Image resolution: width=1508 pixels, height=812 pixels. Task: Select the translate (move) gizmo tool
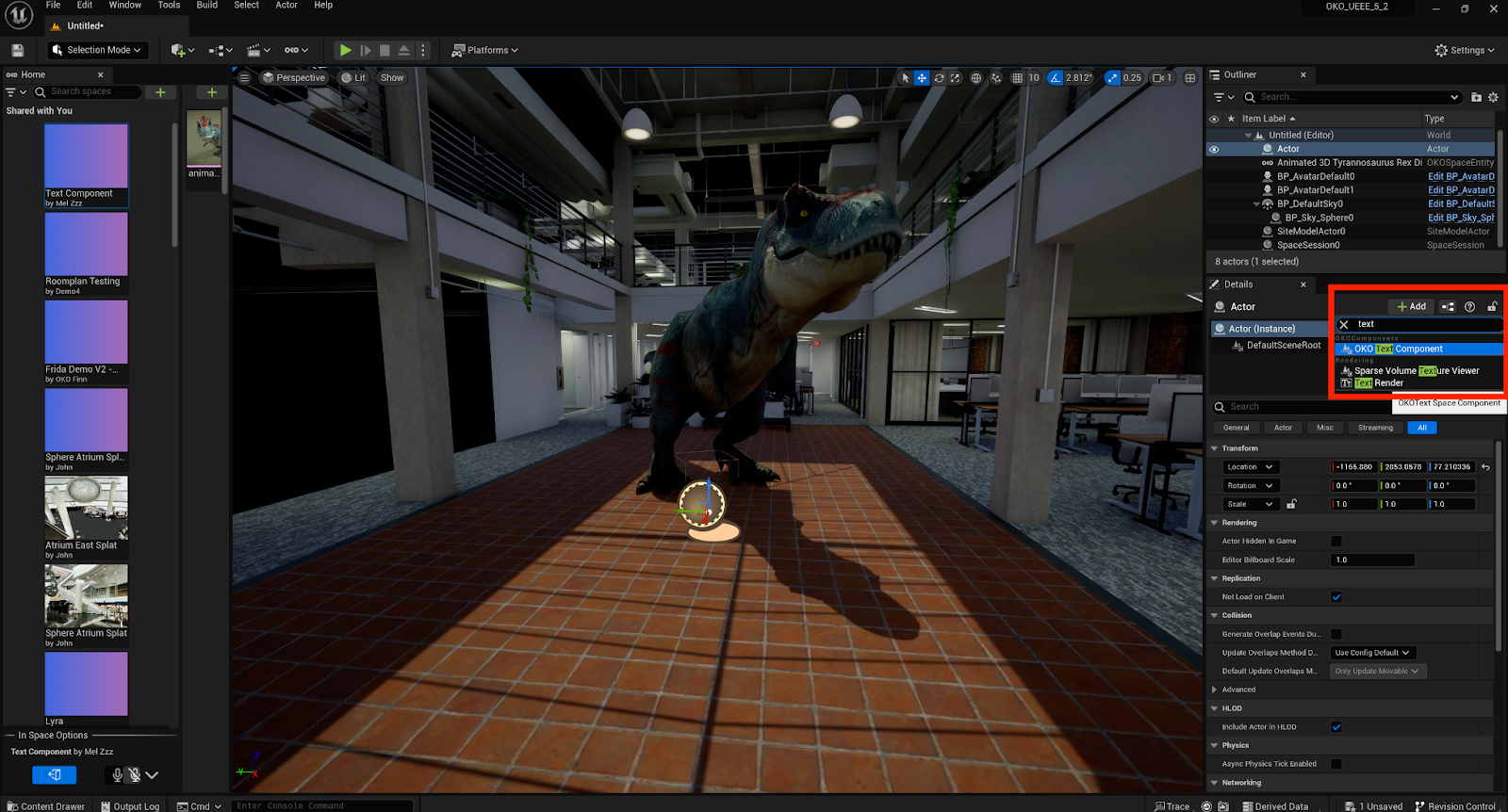pos(922,78)
